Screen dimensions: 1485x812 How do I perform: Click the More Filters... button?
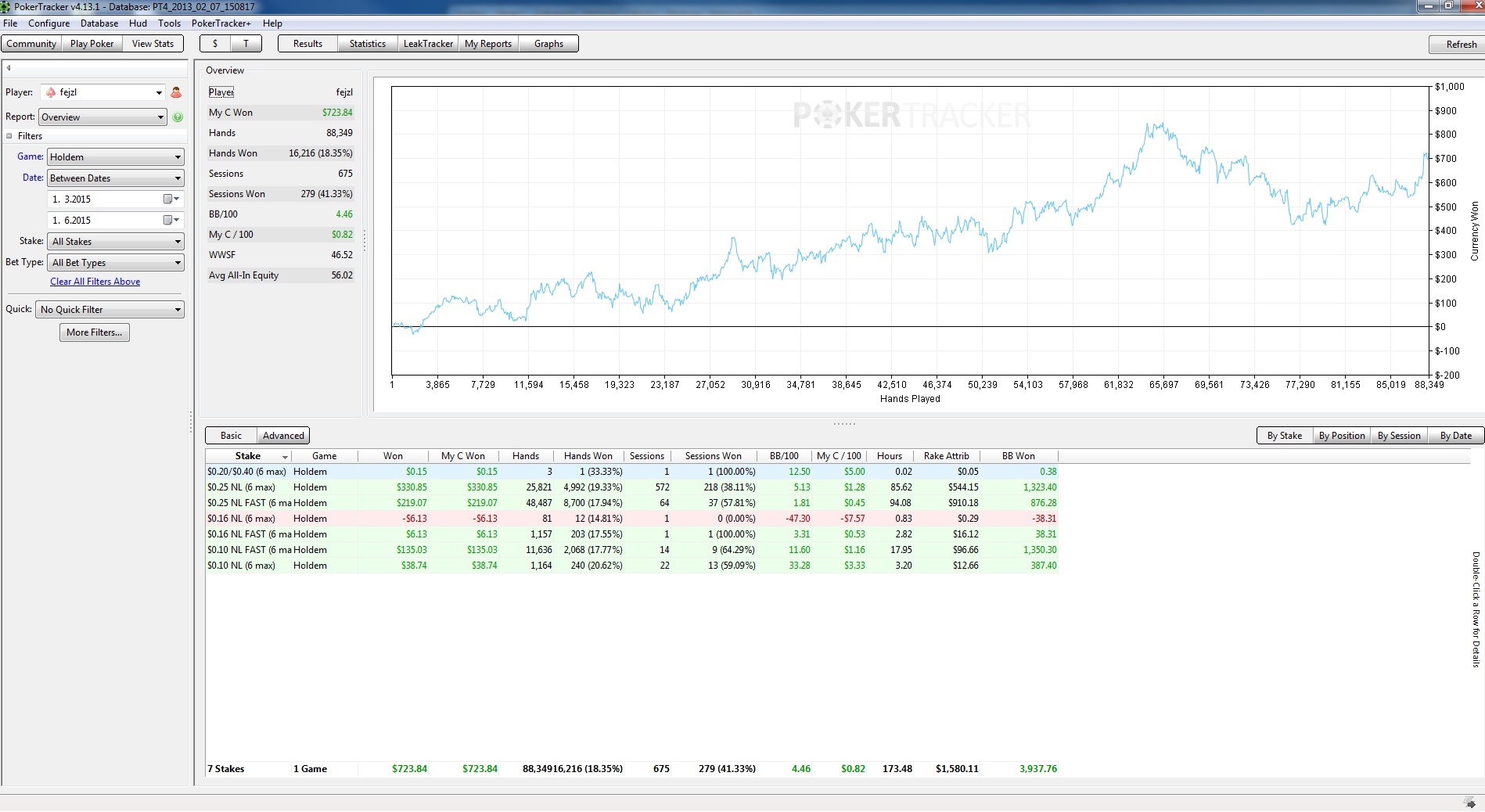pyautogui.click(x=95, y=332)
